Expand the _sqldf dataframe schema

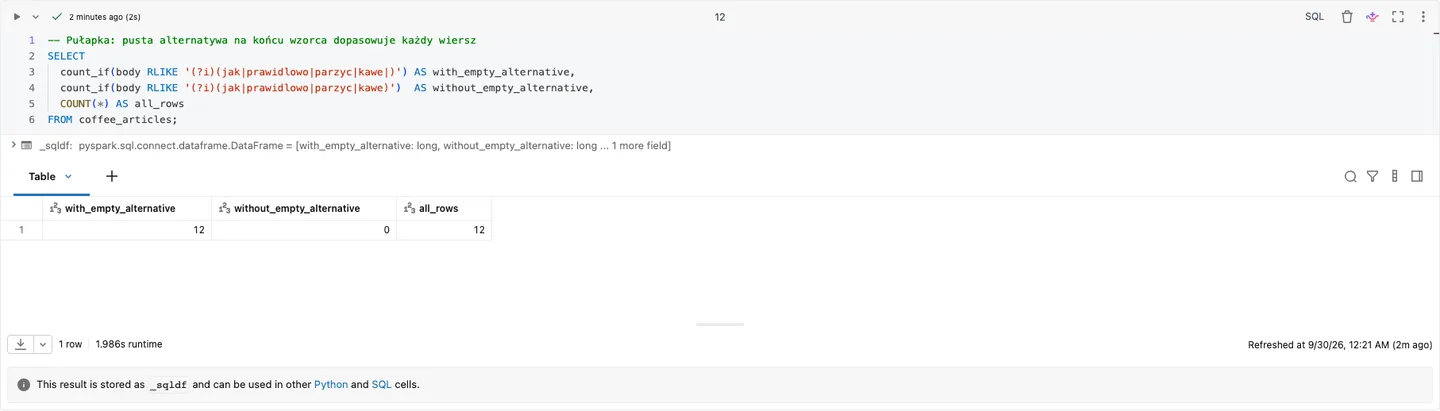[12, 145]
